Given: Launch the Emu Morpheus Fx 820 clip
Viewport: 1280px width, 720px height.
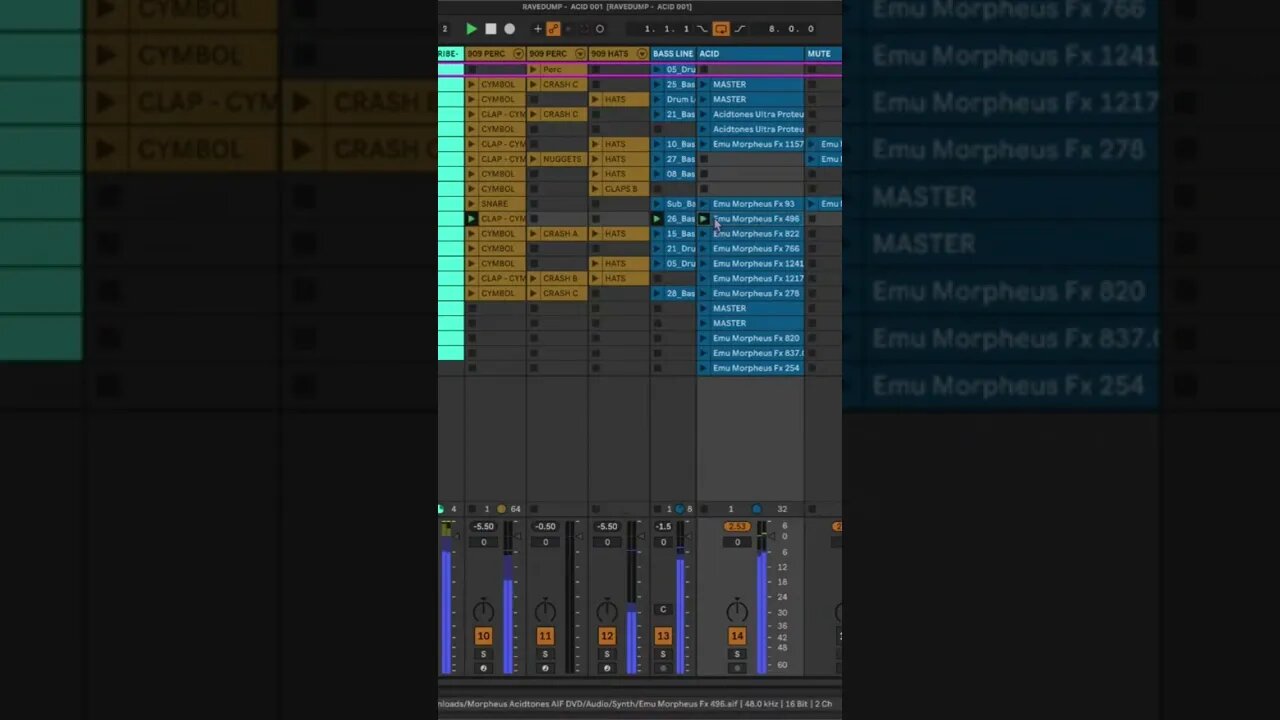Looking at the screenshot, I should [x=704, y=339].
